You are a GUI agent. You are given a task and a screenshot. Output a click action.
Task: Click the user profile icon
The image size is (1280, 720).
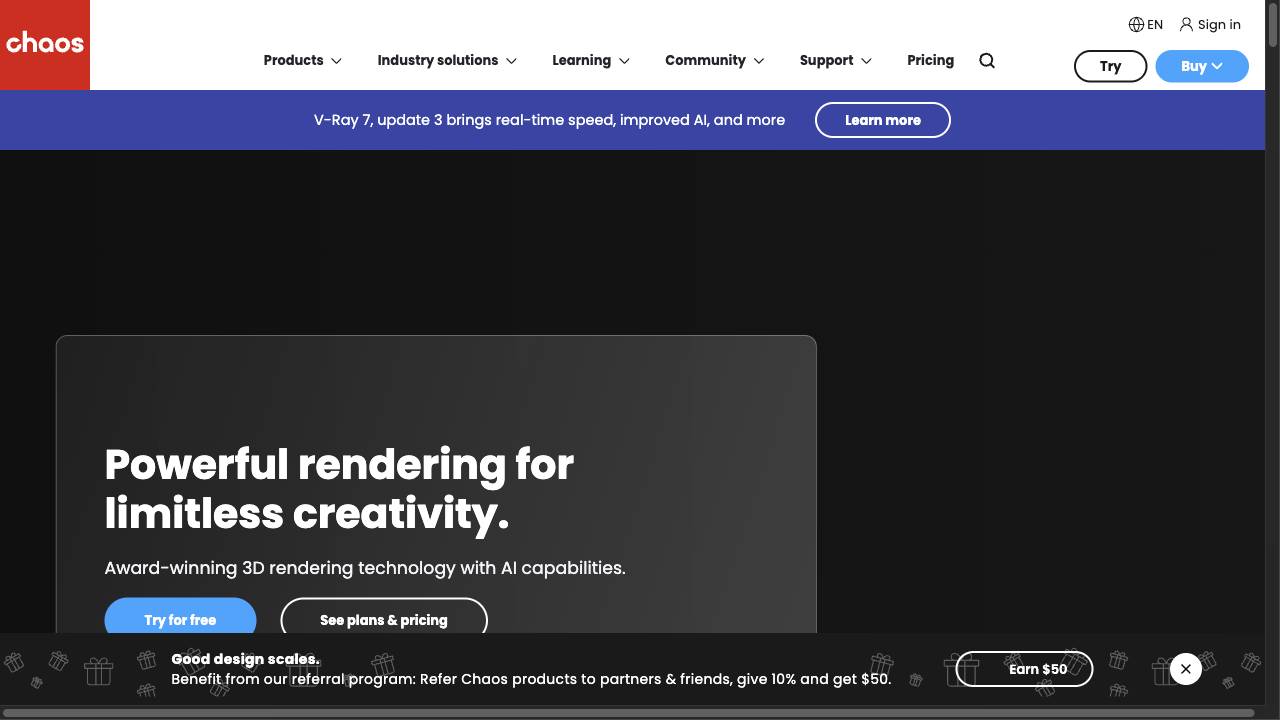click(x=1186, y=25)
